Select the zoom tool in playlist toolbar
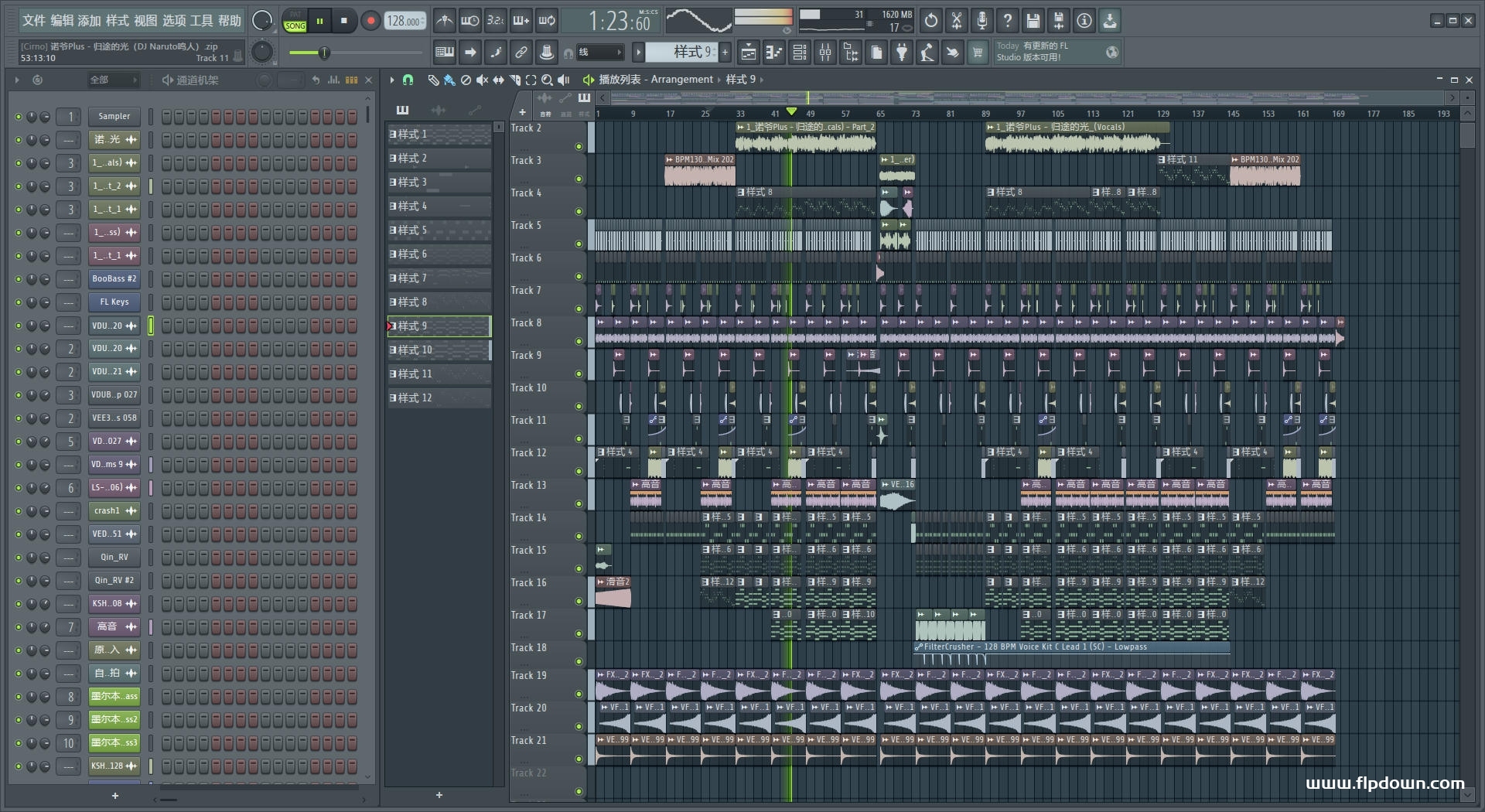The height and width of the screenshot is (812, 1485). pyautogui.click(x=547, y=80)
